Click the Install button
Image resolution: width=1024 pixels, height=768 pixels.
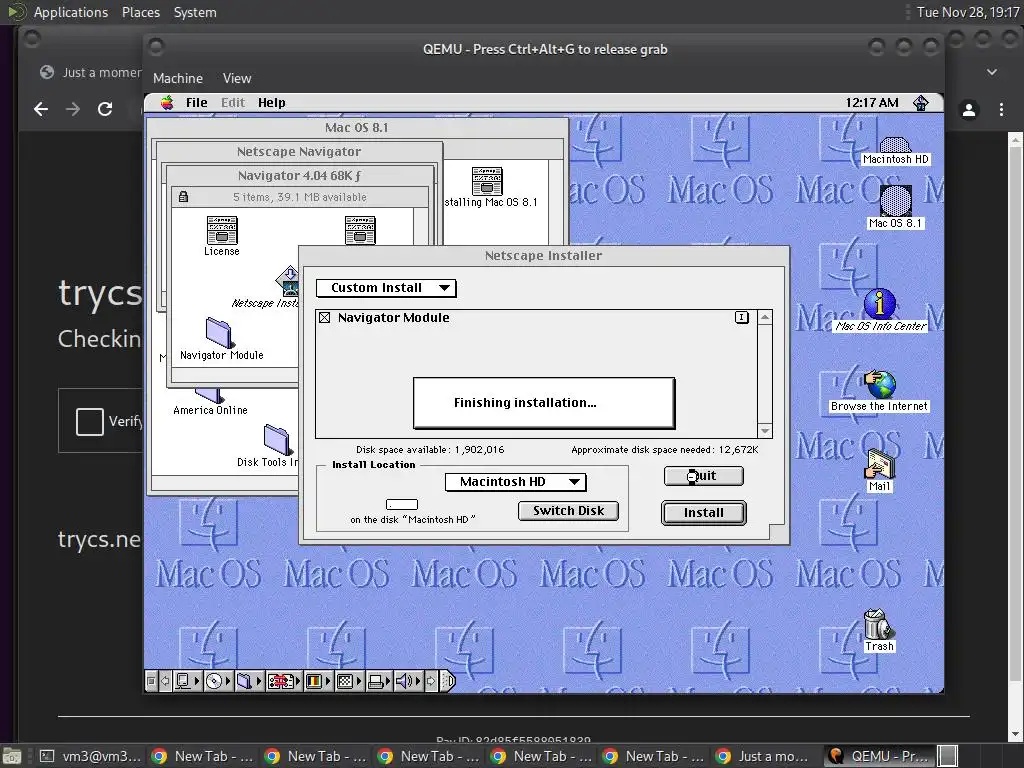[703, 513]
